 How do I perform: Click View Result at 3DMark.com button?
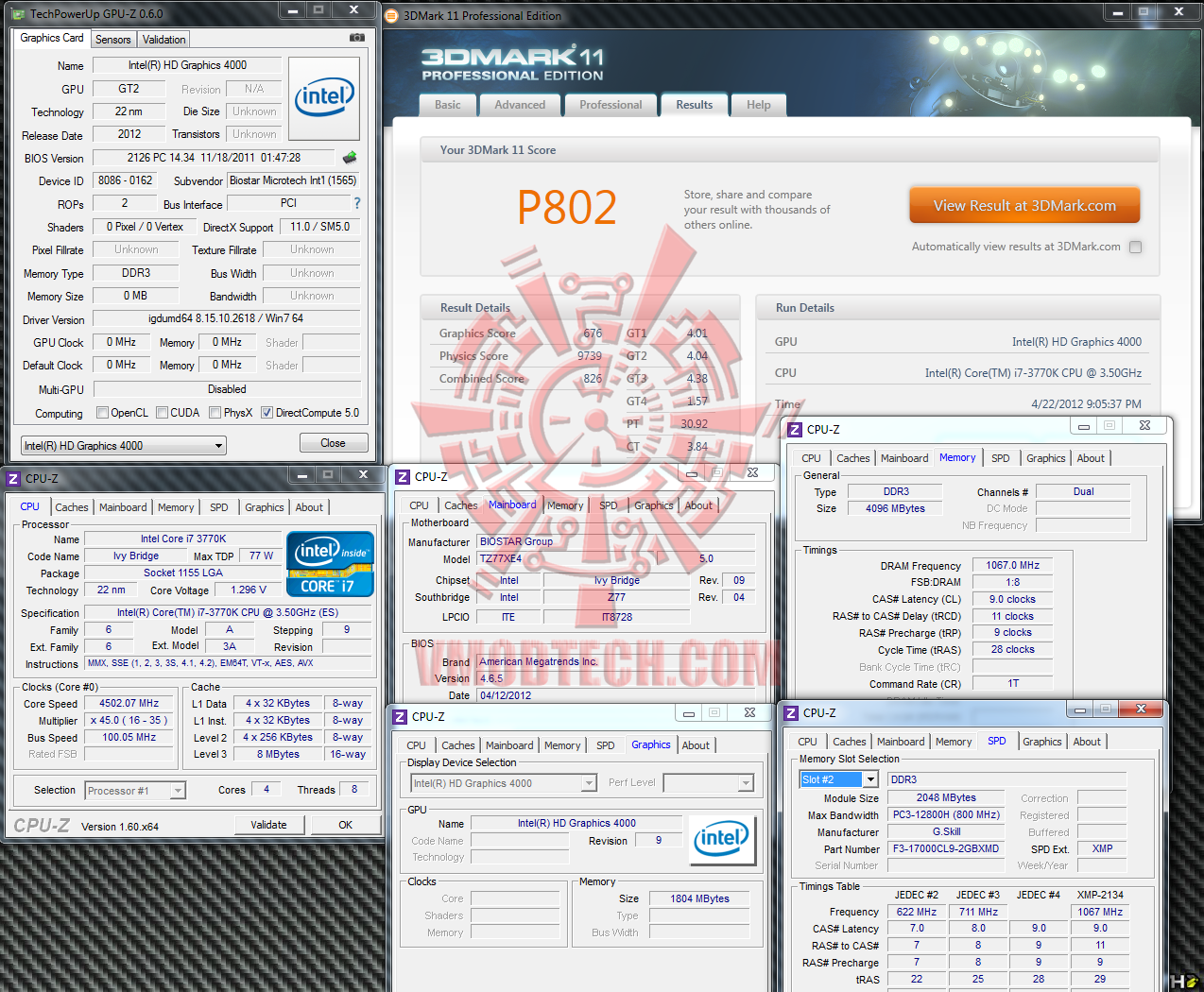pos(1024,205)
